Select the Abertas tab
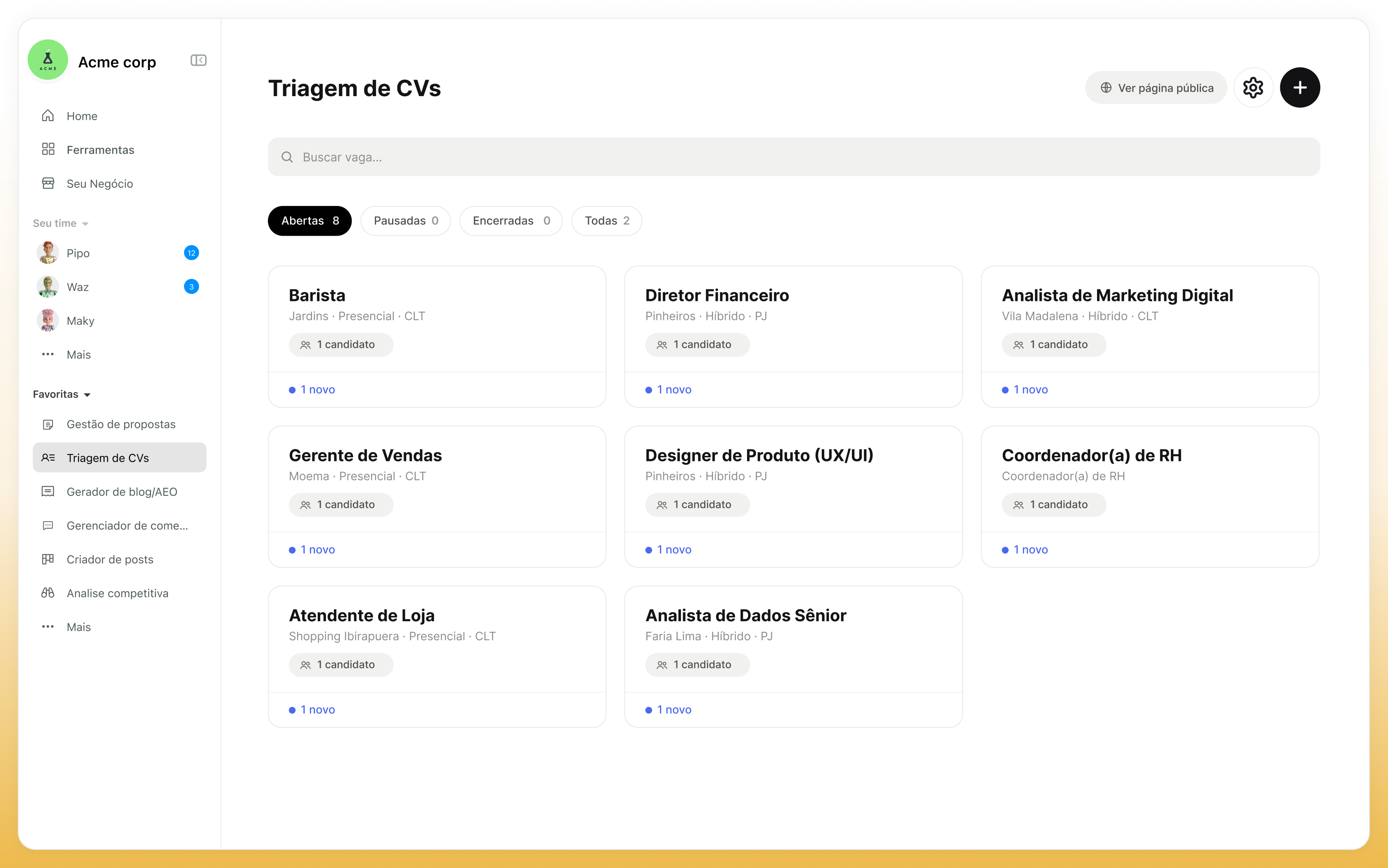 (x=310, y=221)
